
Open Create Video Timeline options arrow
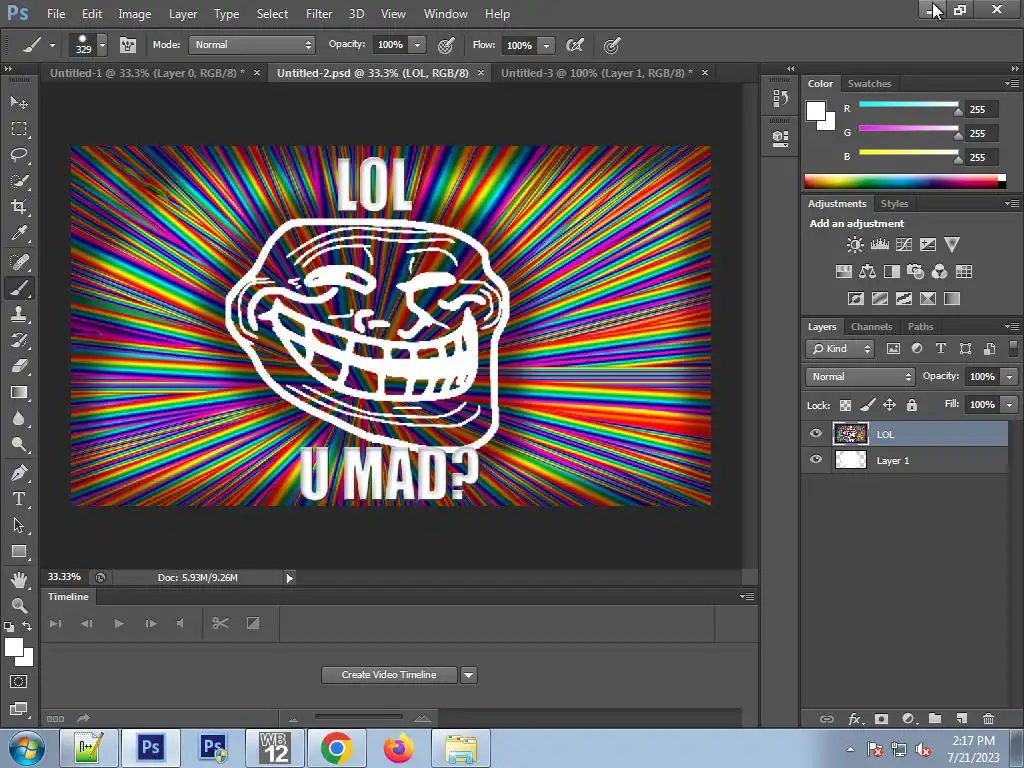[x=469, y=675]
